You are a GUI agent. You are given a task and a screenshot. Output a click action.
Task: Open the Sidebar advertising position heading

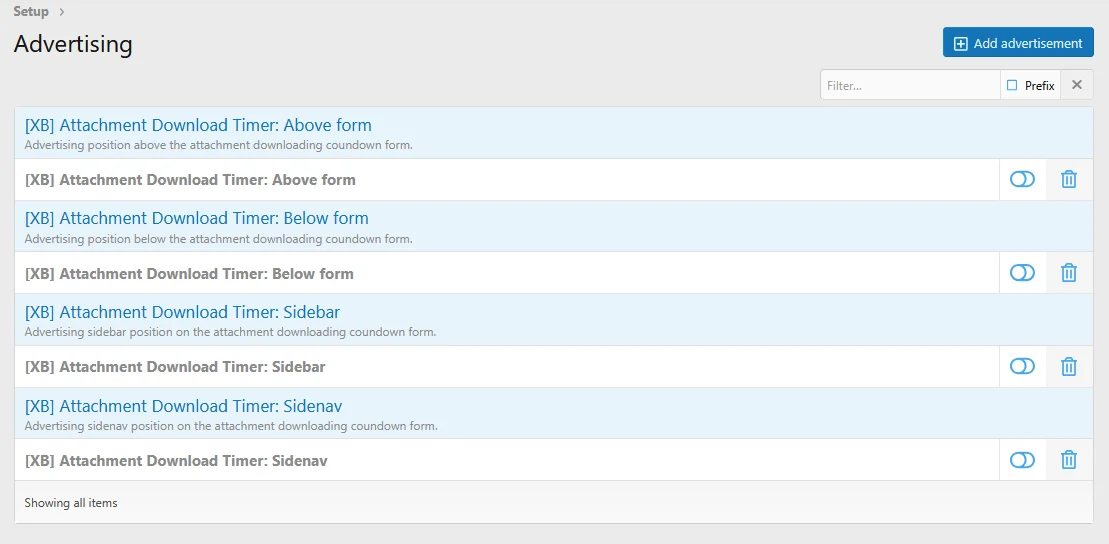(x=182, y=312)
